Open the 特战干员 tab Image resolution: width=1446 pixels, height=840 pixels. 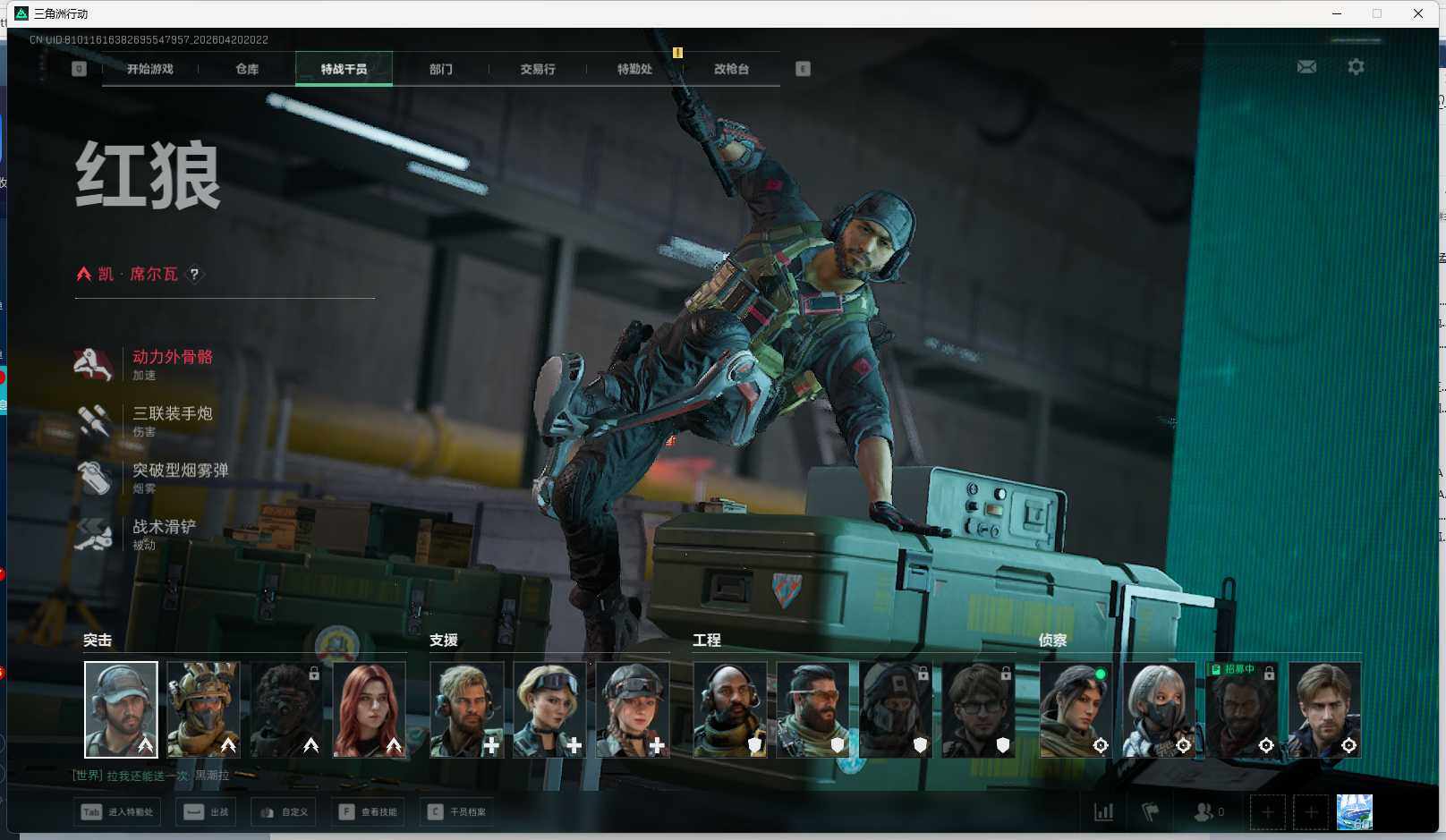(344, 69)
